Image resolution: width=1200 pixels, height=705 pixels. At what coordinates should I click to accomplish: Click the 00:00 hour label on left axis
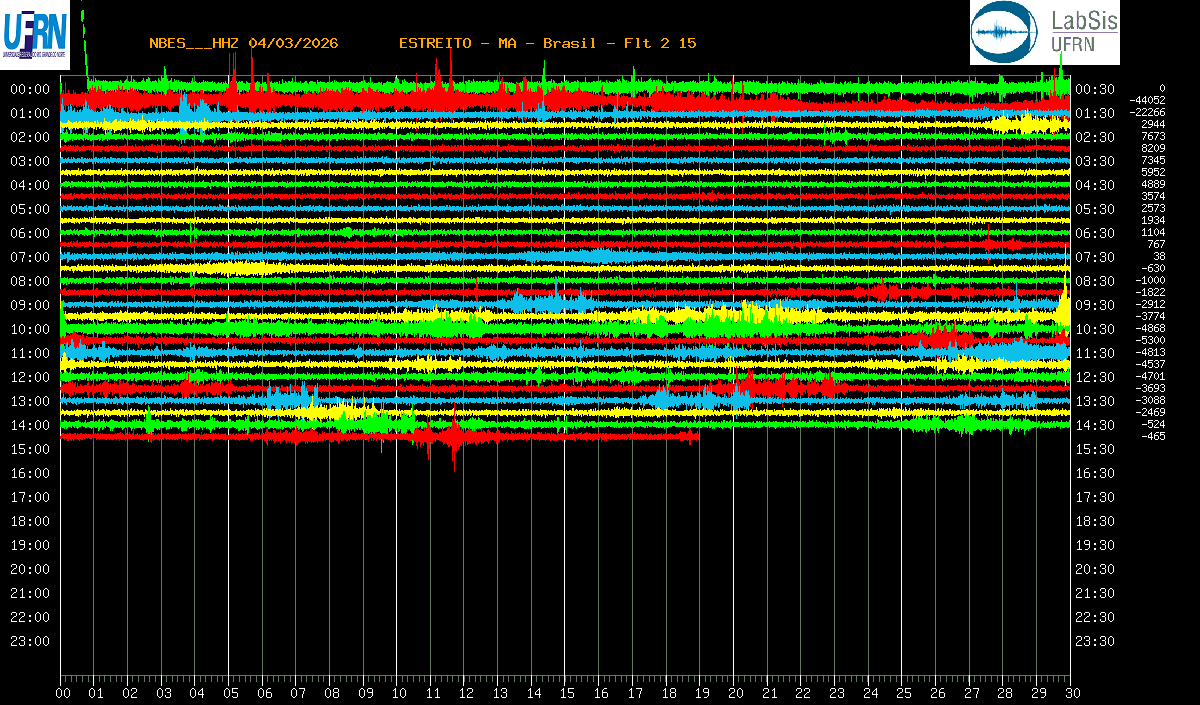click(30, 89)
